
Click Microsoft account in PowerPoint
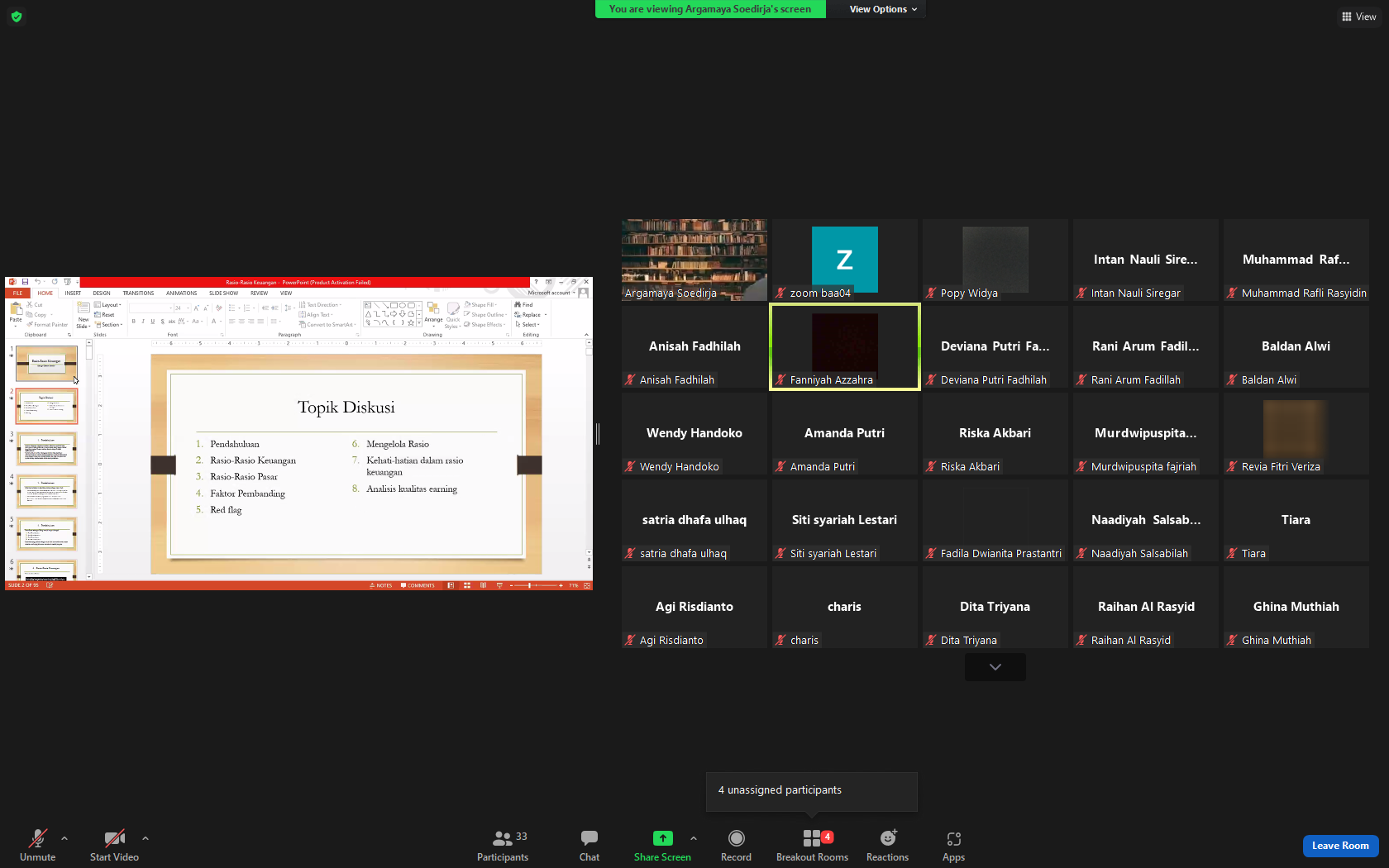coord(551,293)
